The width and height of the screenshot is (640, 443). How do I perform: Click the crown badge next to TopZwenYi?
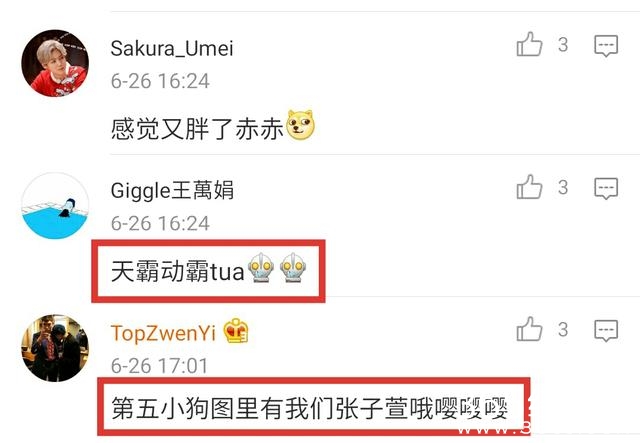click(x=236, y=330)
